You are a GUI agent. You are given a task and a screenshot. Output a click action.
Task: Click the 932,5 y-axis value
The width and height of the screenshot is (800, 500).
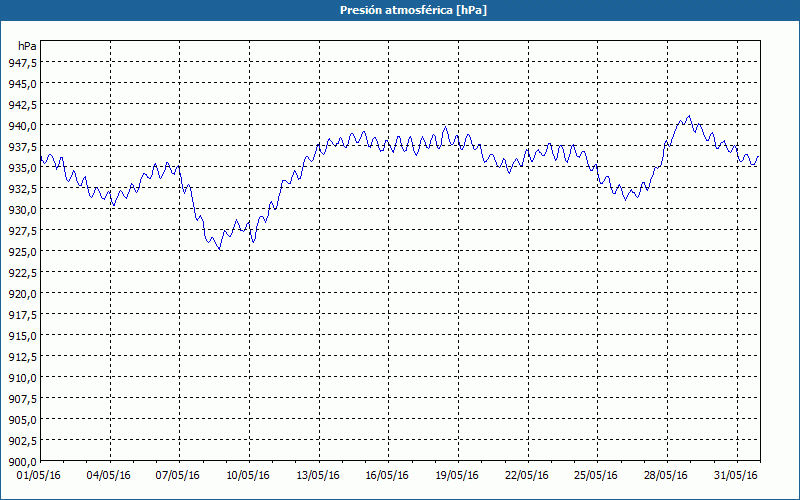tap(22, 188)
